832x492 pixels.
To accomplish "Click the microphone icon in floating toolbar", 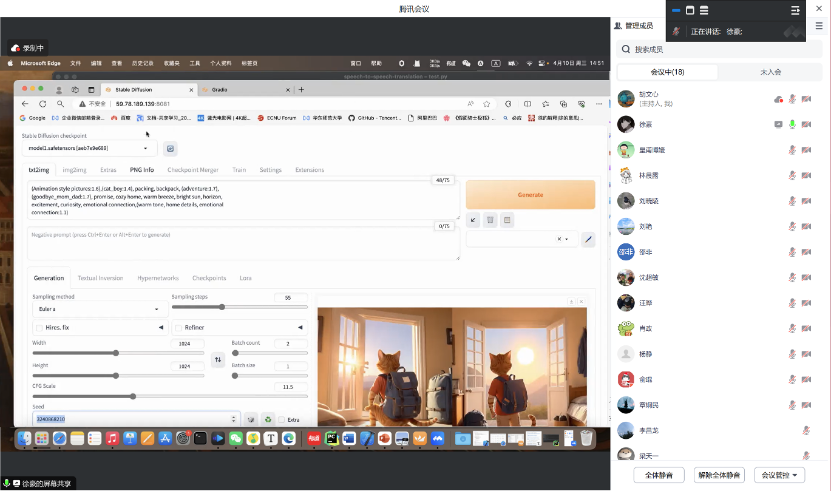I will pyautogui.click(x=676, y=31).
